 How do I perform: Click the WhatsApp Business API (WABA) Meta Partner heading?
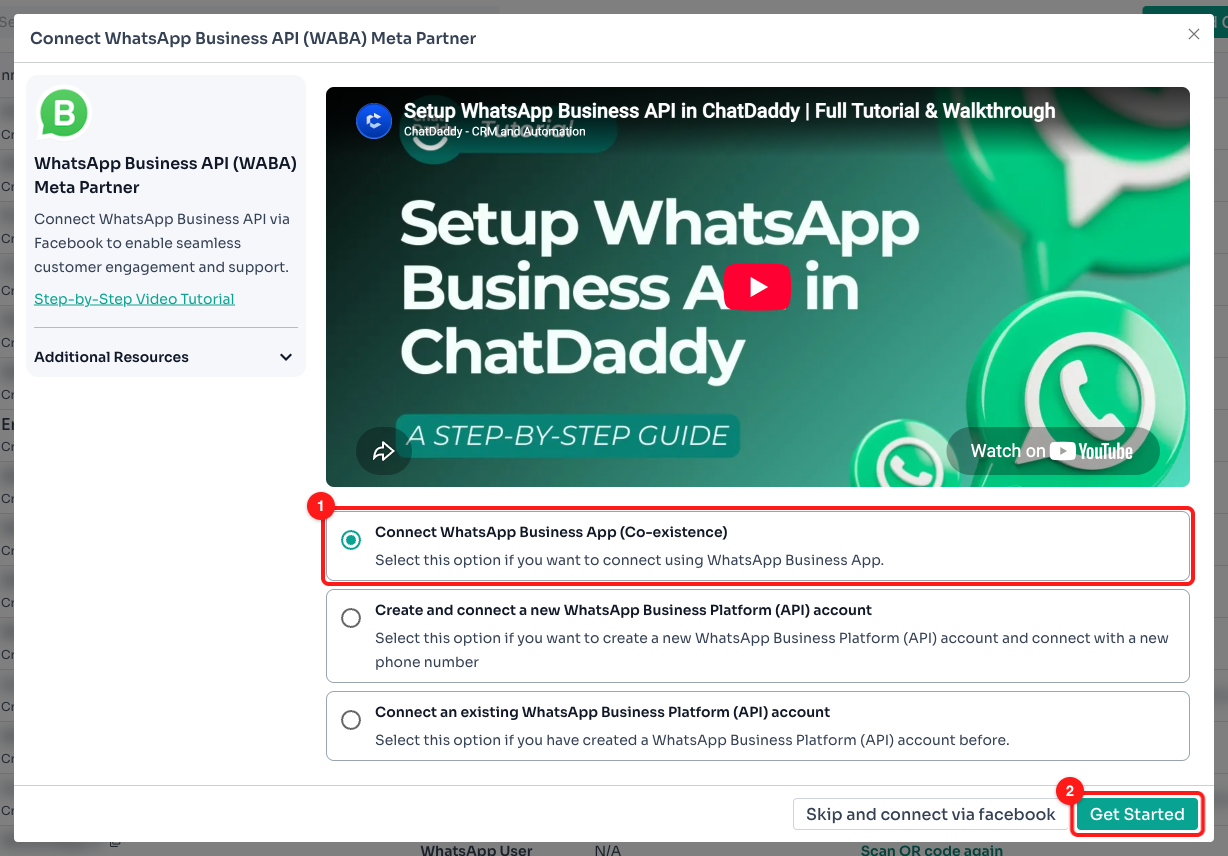pos(165,175)
